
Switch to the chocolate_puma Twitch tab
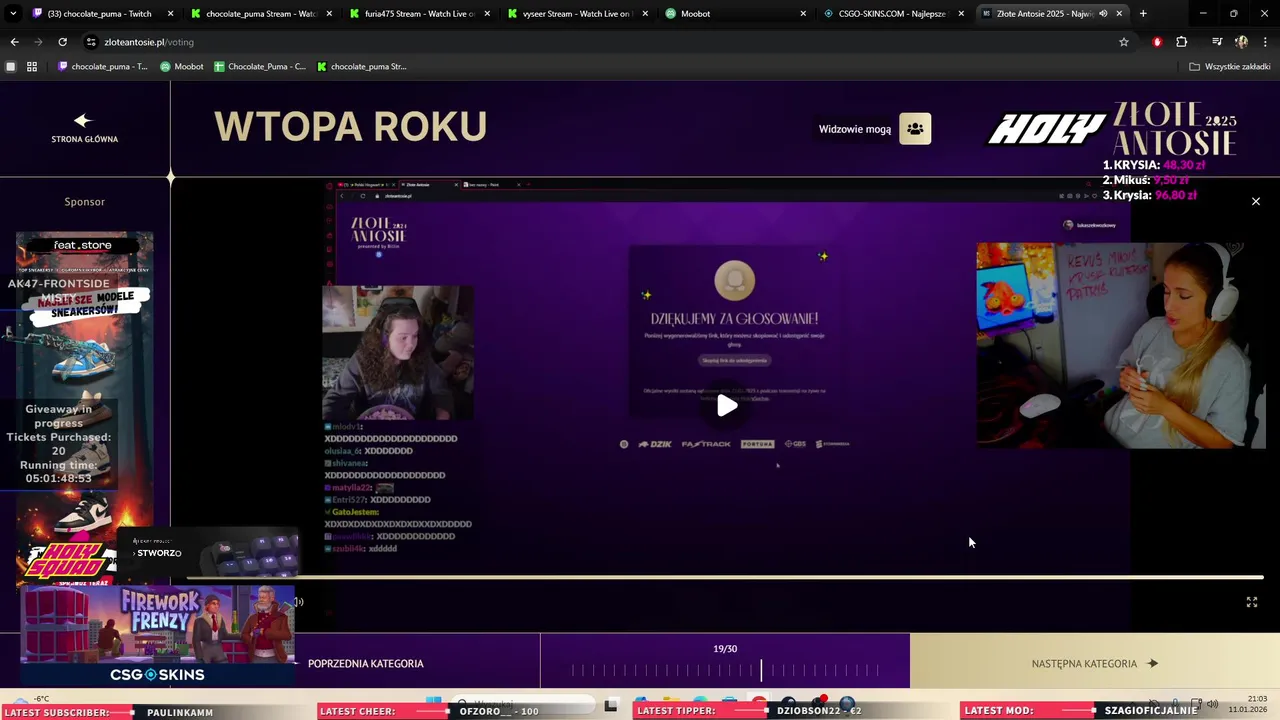tap(104, 14)
